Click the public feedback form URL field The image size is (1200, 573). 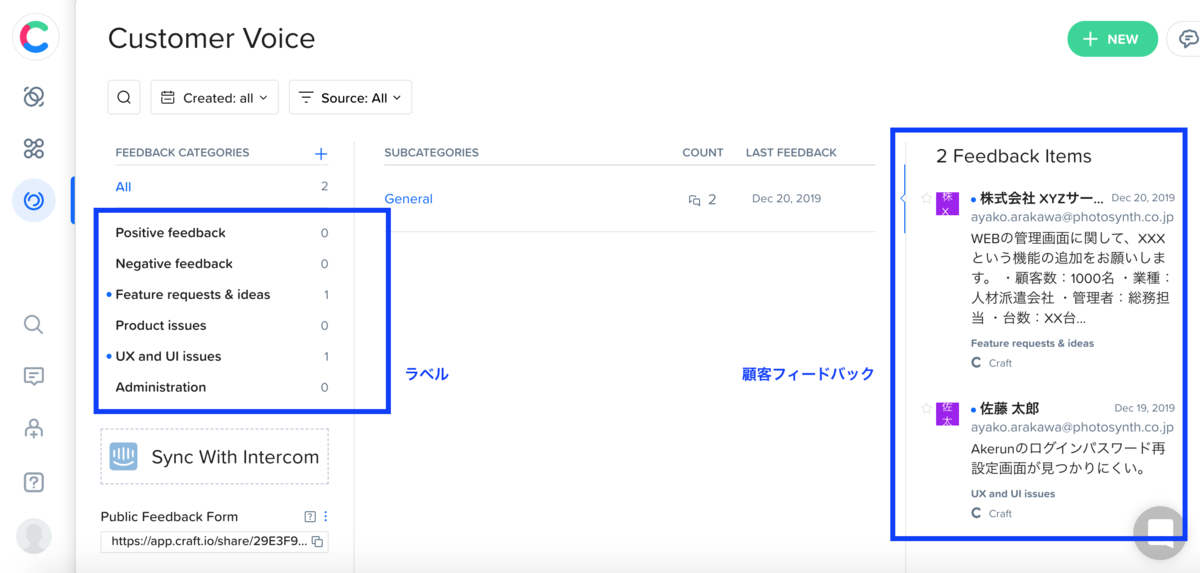214,541
